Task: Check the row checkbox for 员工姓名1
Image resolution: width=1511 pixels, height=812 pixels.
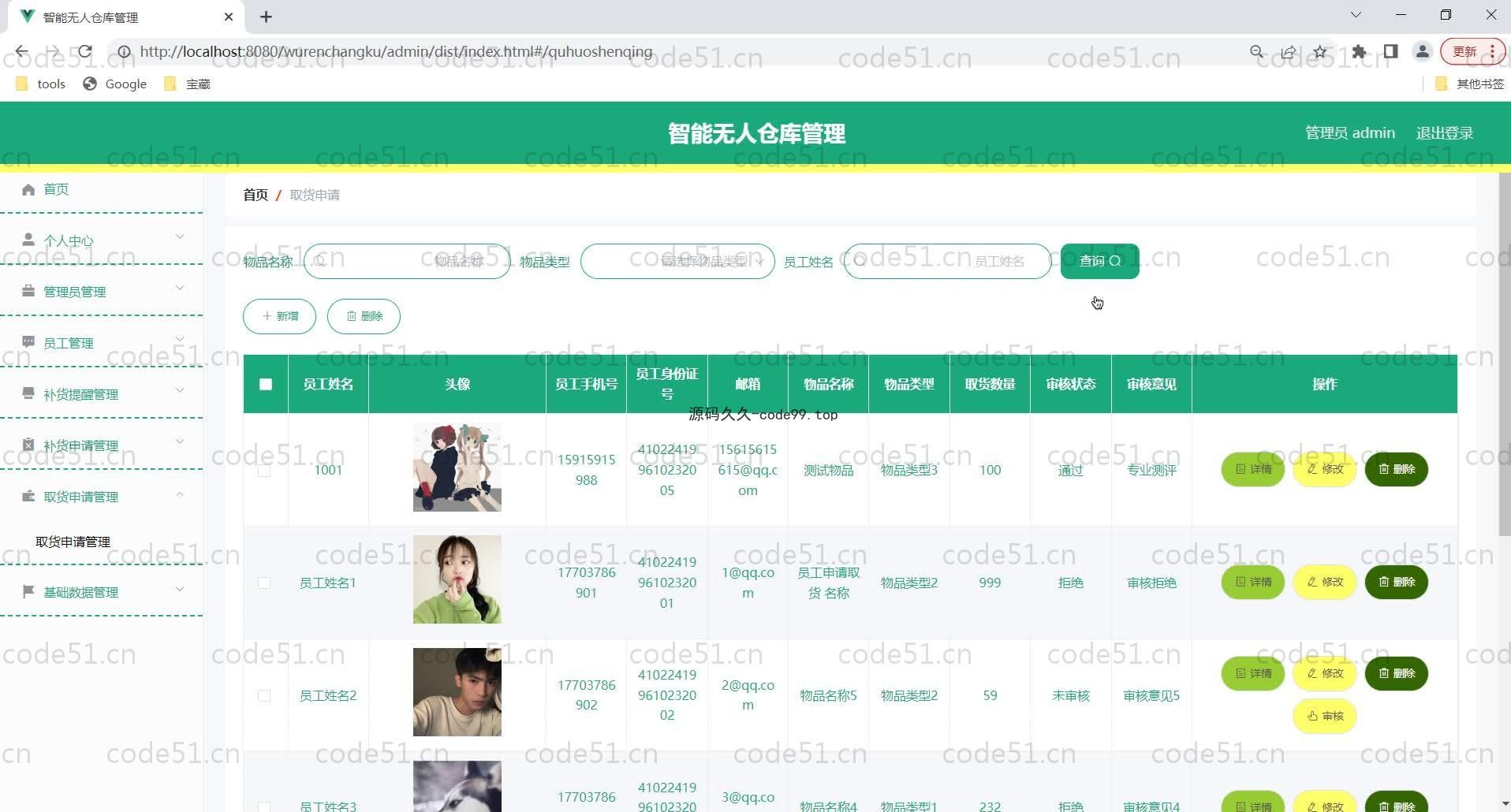Action: pyautogui.click(x=264, y=583)
